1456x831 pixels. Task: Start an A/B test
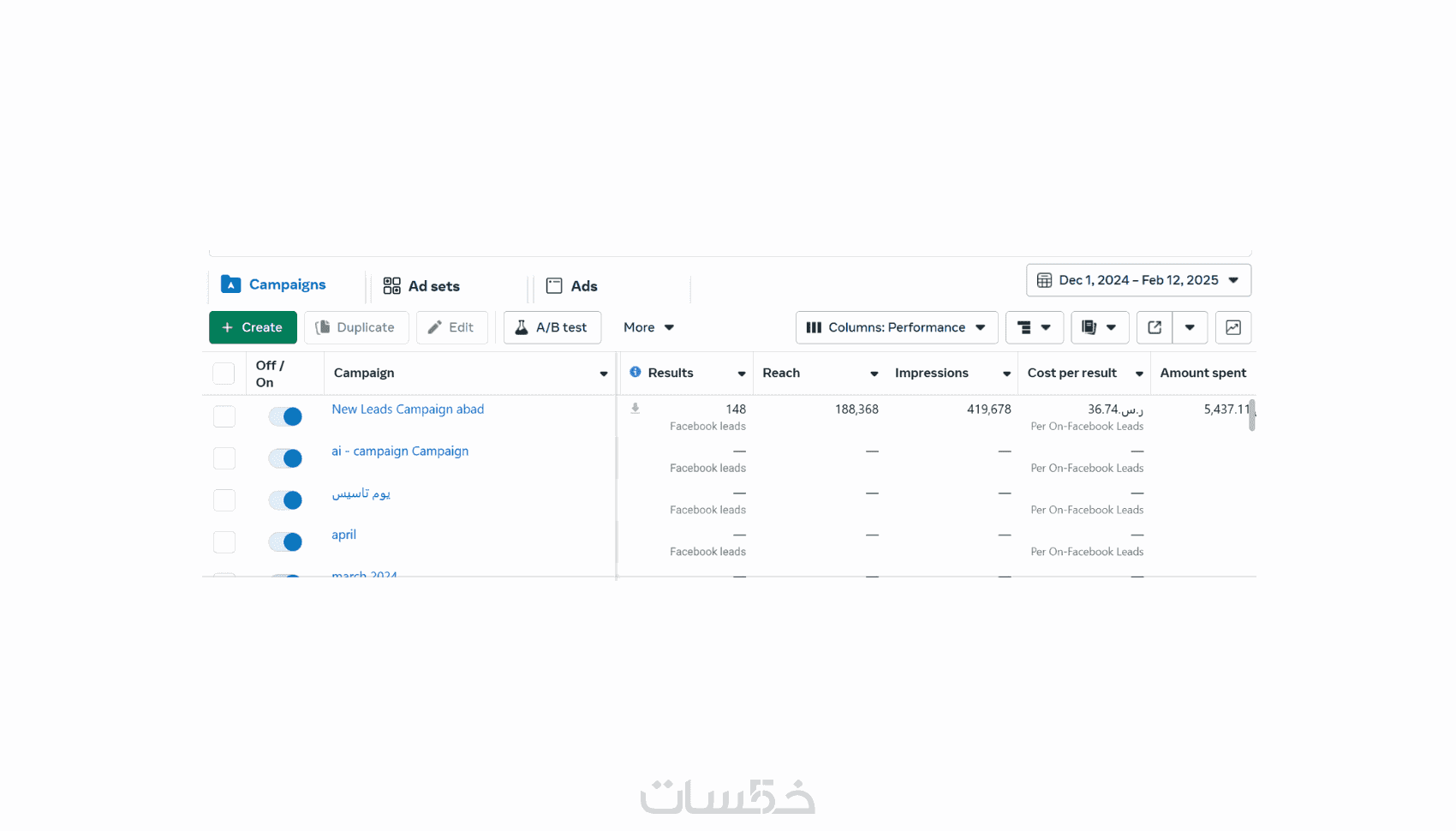[x=552, y=327]
